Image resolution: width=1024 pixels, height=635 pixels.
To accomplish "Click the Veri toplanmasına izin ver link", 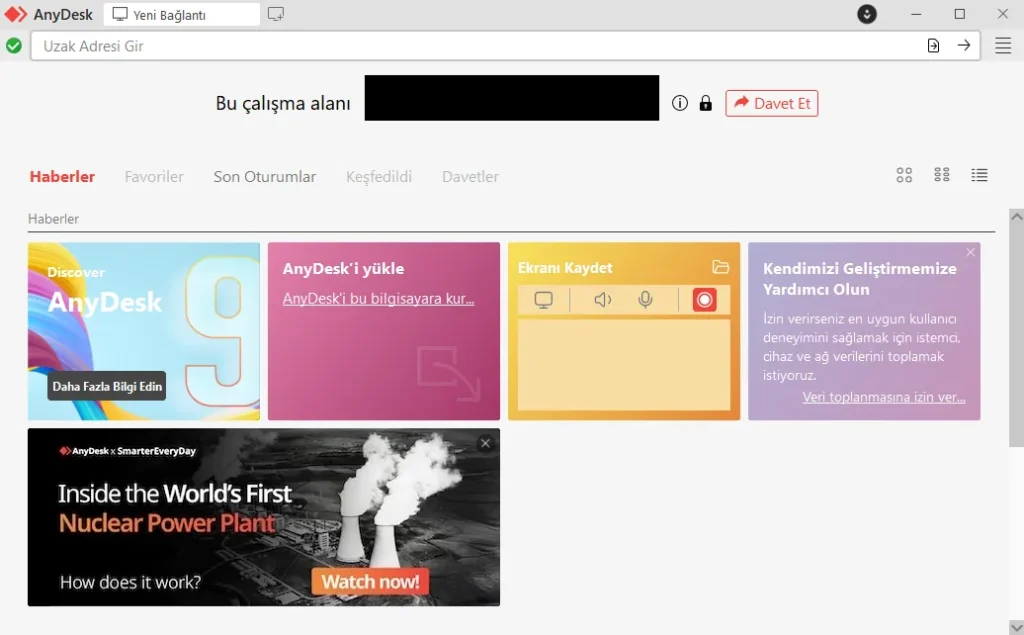I will pos(883,397).
